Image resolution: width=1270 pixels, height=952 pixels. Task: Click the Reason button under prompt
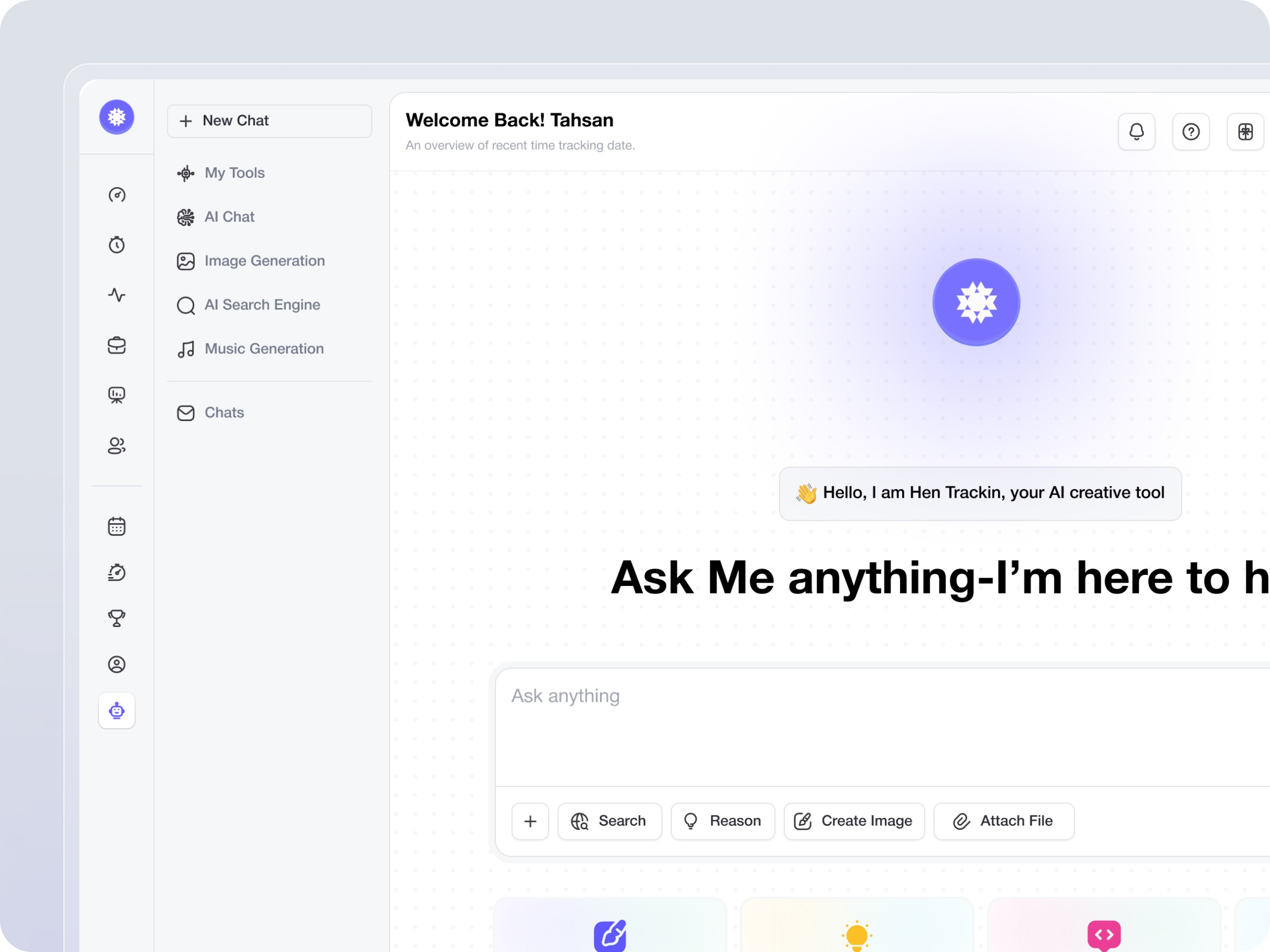point(723,821)
